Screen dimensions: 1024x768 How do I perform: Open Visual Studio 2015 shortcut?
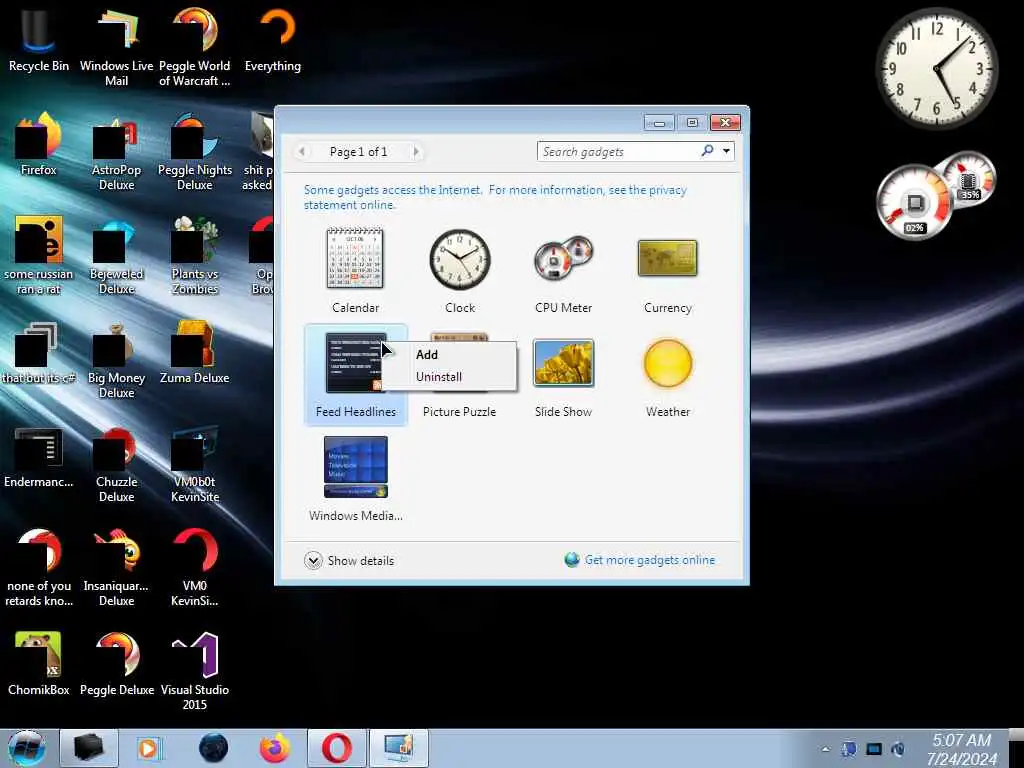[195, 671]
